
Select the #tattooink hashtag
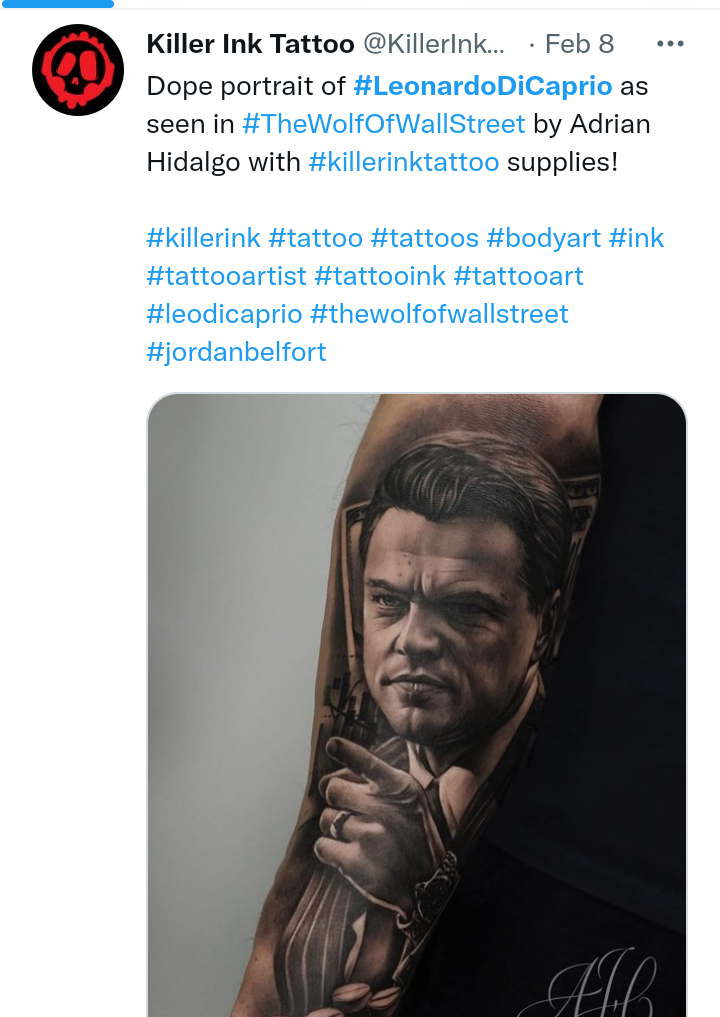[380, 276]
